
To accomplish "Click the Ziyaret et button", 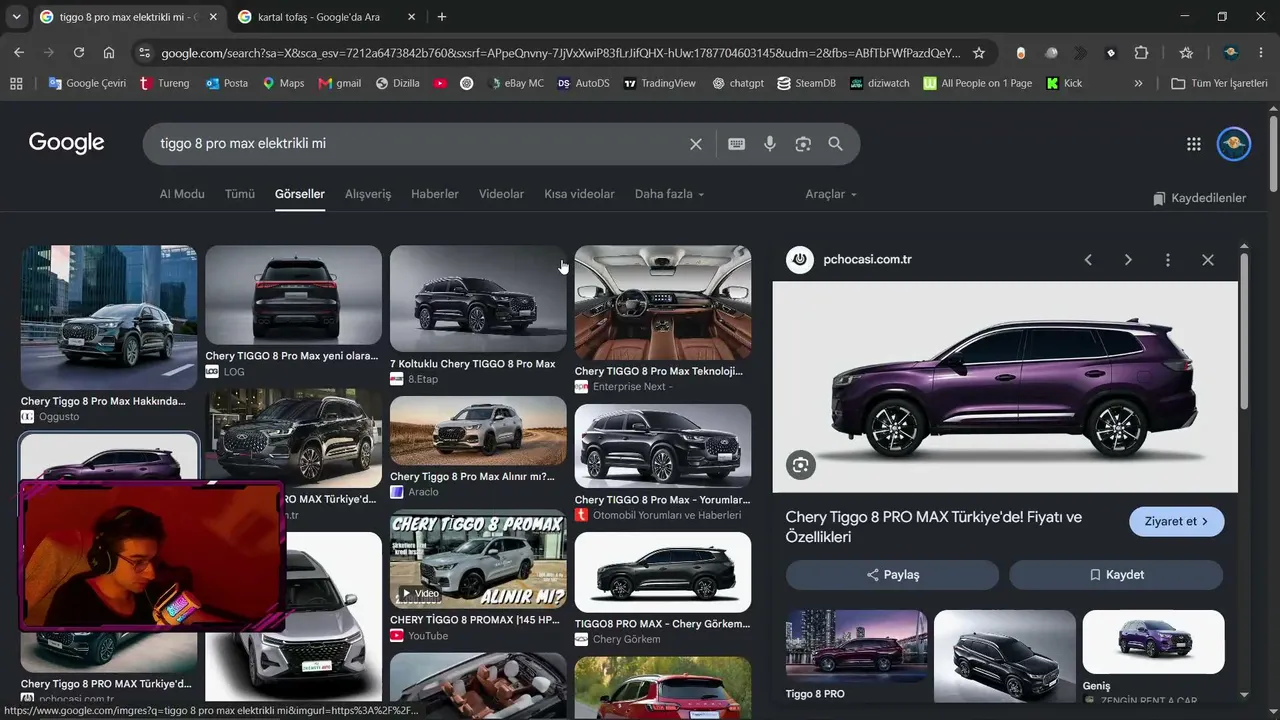I will [1177, 521].
